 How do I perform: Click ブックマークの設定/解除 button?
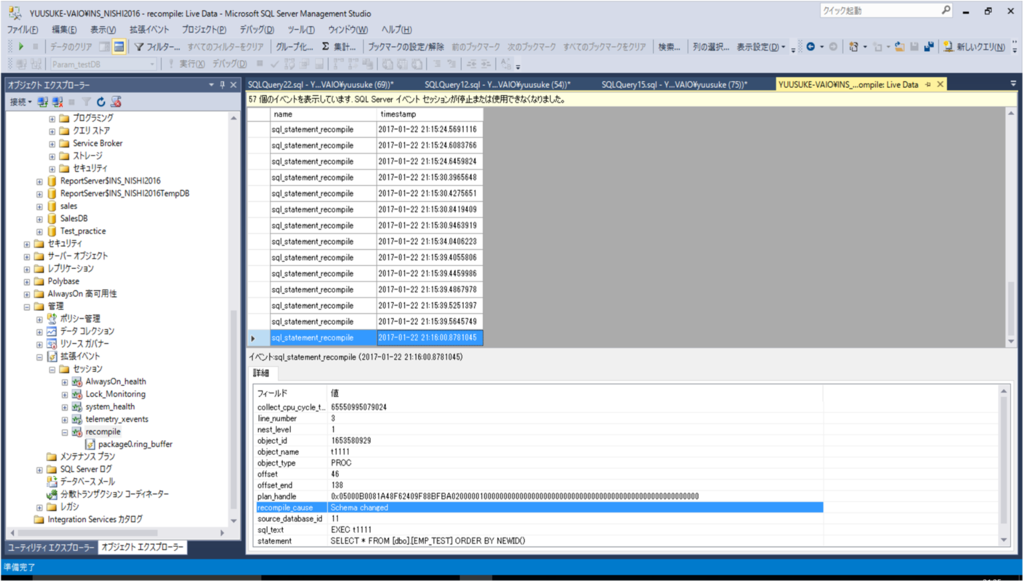pos(406,47)
